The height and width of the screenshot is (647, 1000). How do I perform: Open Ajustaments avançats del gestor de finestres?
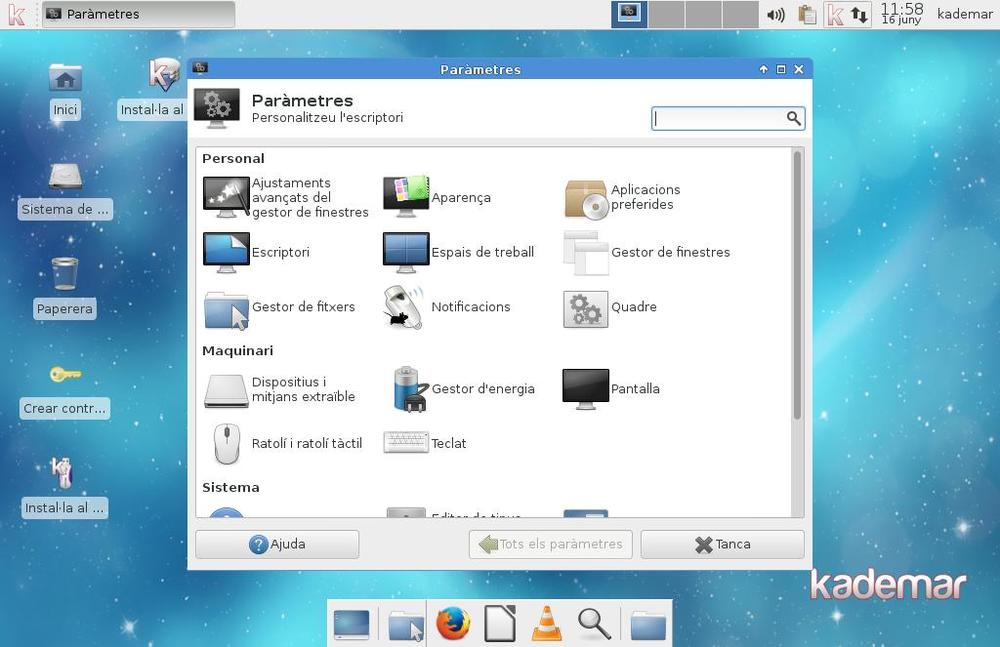pyautogui.click(x=226, y=197)
